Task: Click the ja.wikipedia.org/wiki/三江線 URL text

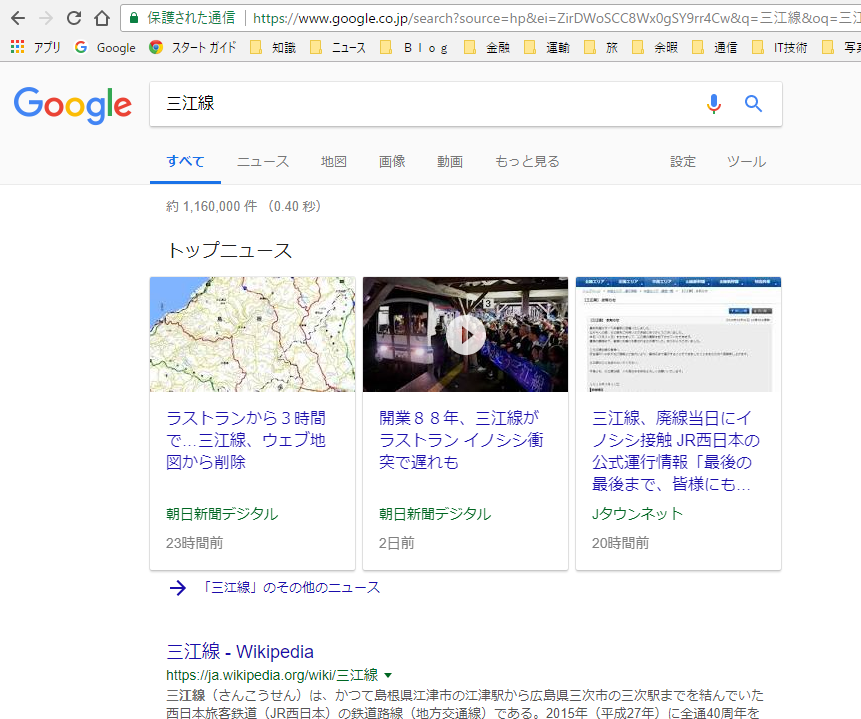Action: coord(272,675)
